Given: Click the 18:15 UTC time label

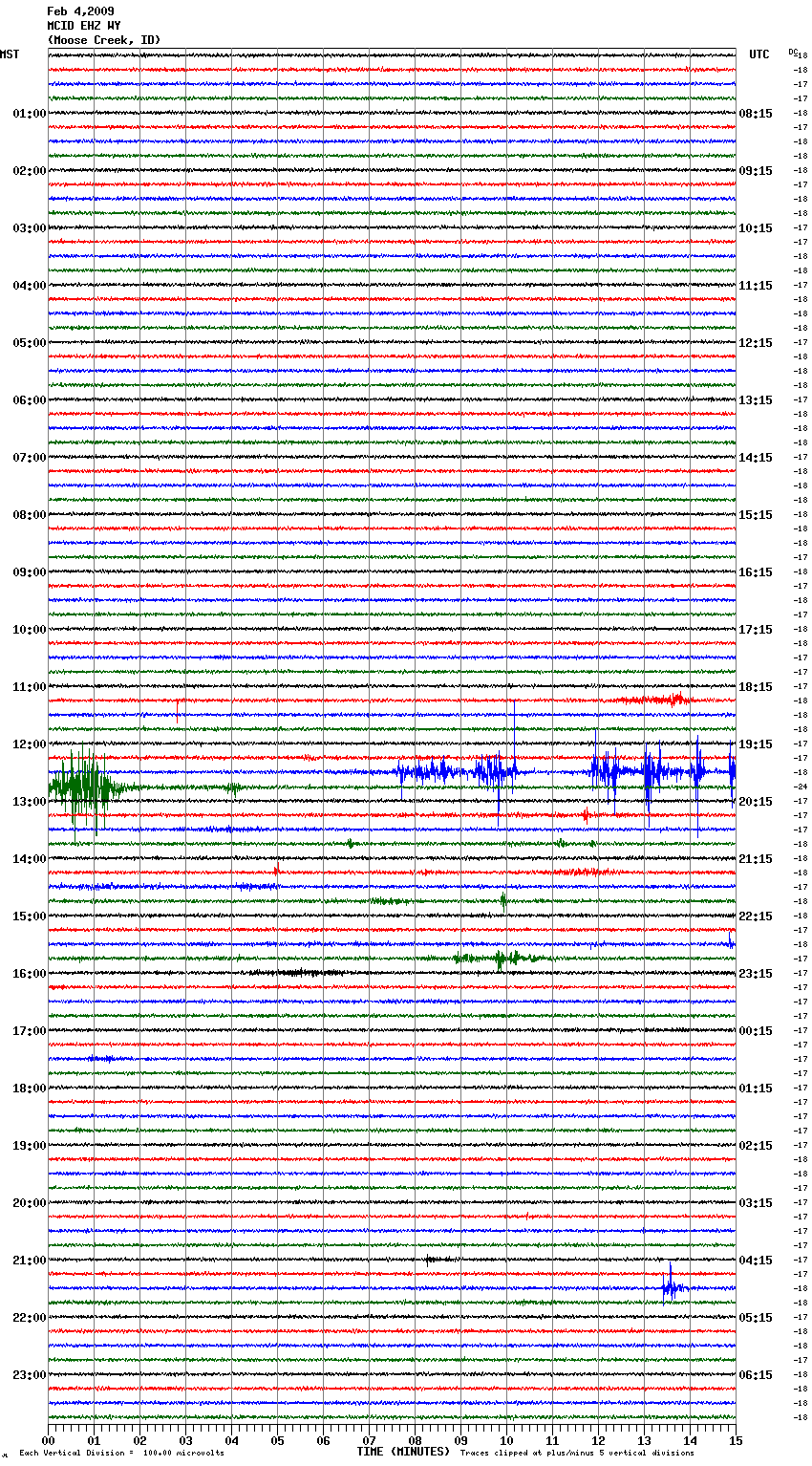Looking at the screenshot, I should tap(756, 687).
